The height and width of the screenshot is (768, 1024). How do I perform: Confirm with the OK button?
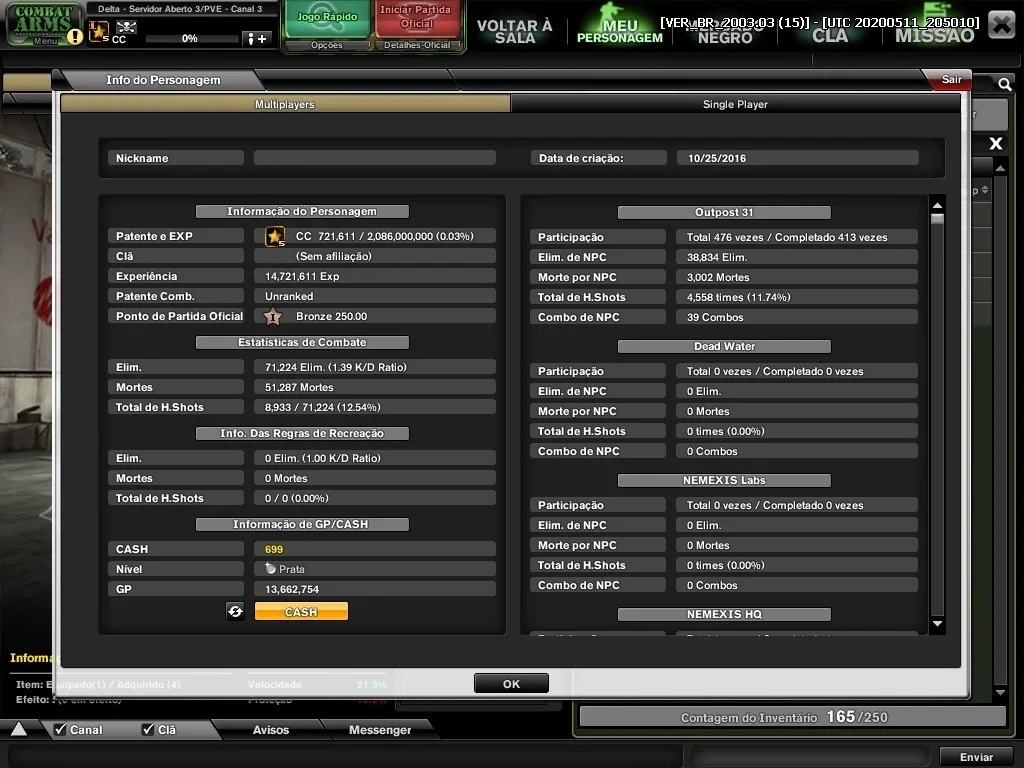click(x=511, y=684)
